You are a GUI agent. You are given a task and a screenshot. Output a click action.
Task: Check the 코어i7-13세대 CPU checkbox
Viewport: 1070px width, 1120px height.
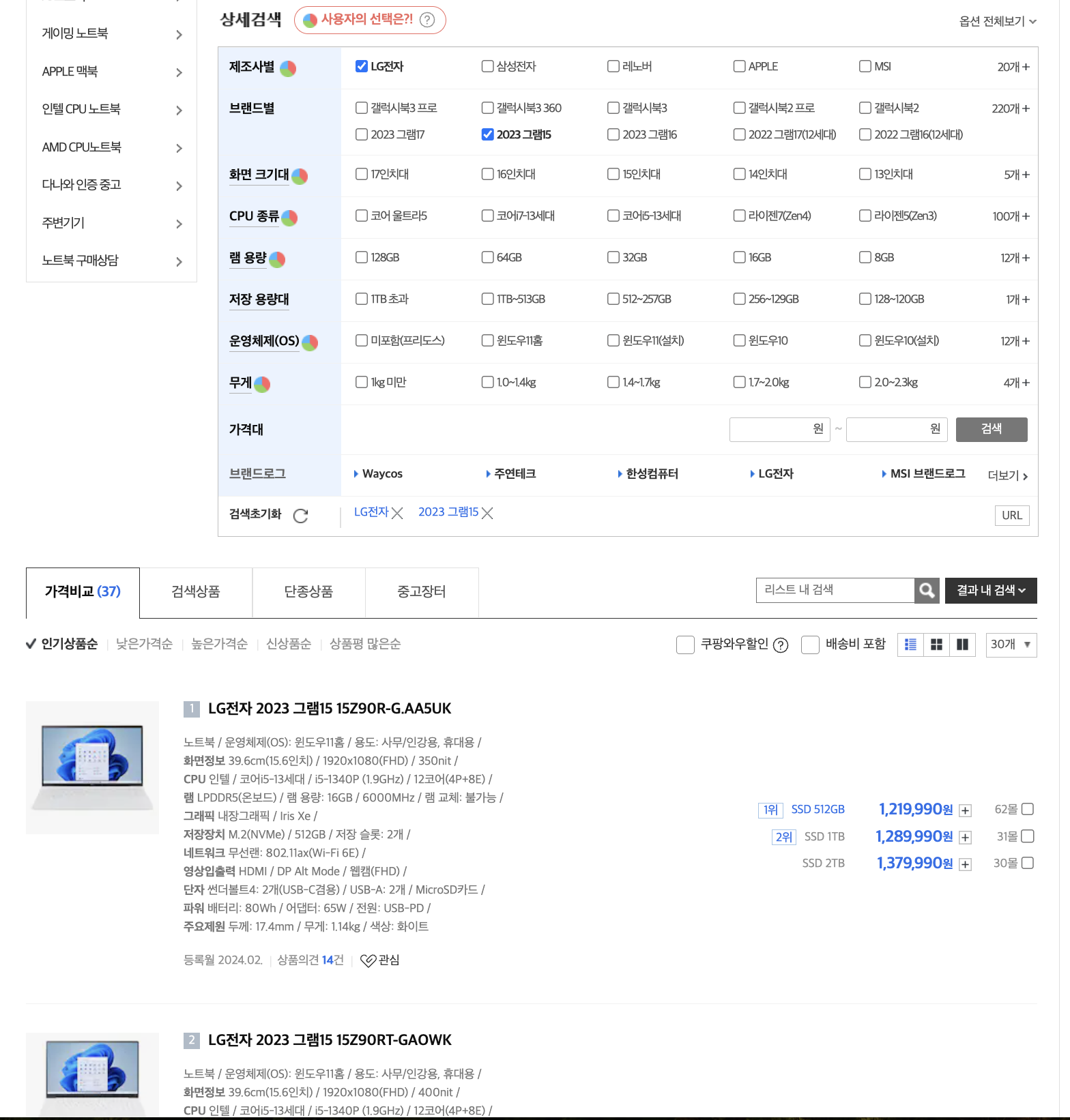pyautogui.click(x=487, y=216)
